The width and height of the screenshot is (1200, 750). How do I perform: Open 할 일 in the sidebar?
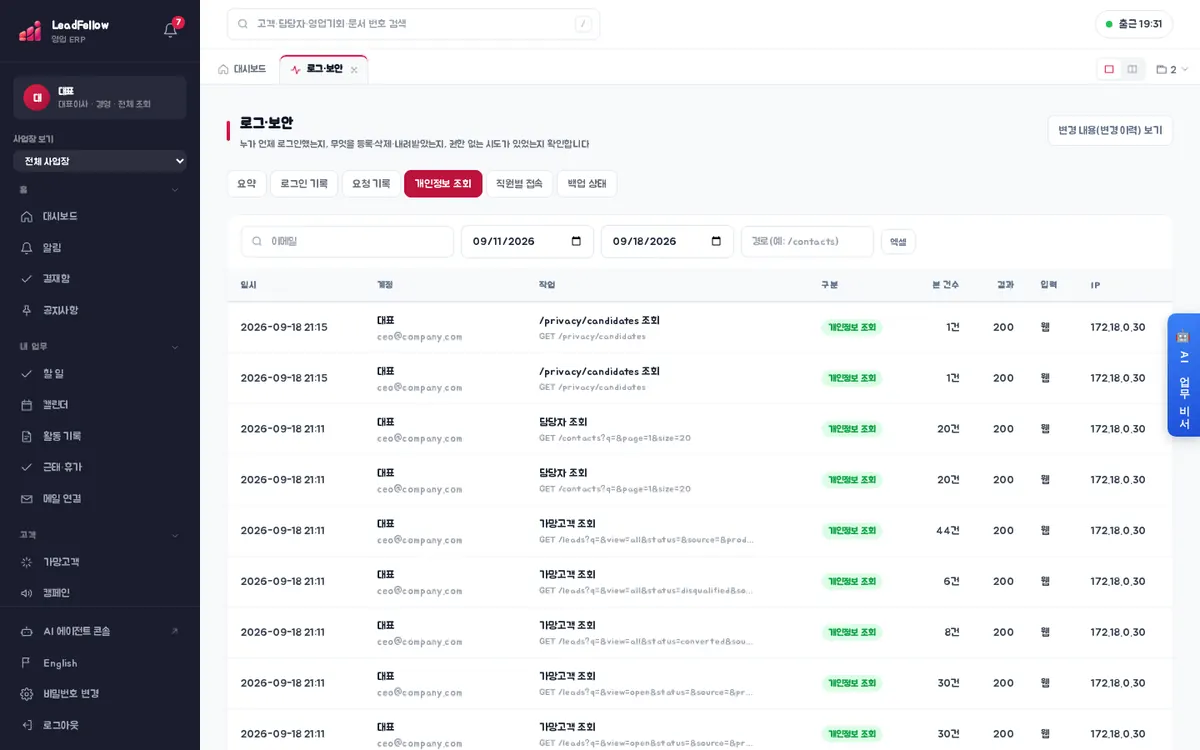tap(100, 373)
